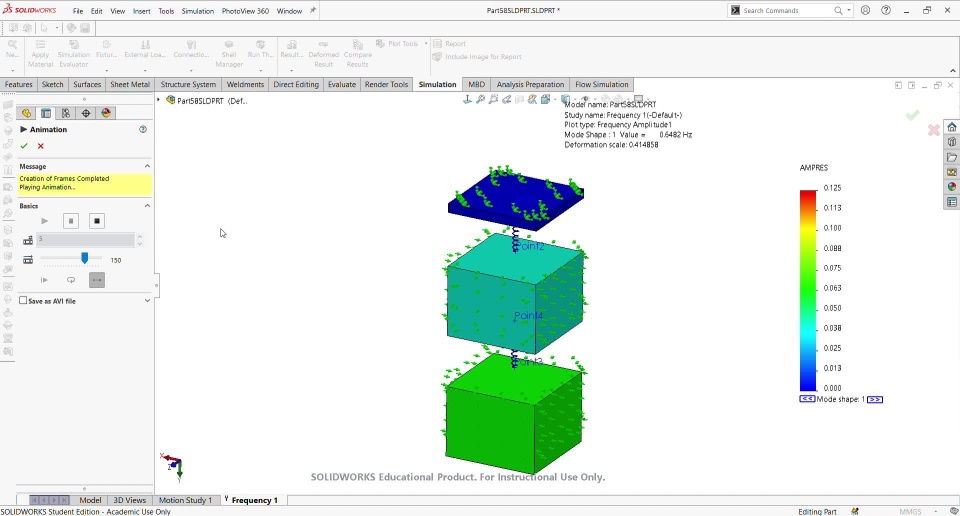
Task: Collapse the Message section
Action: pos(147,166)
